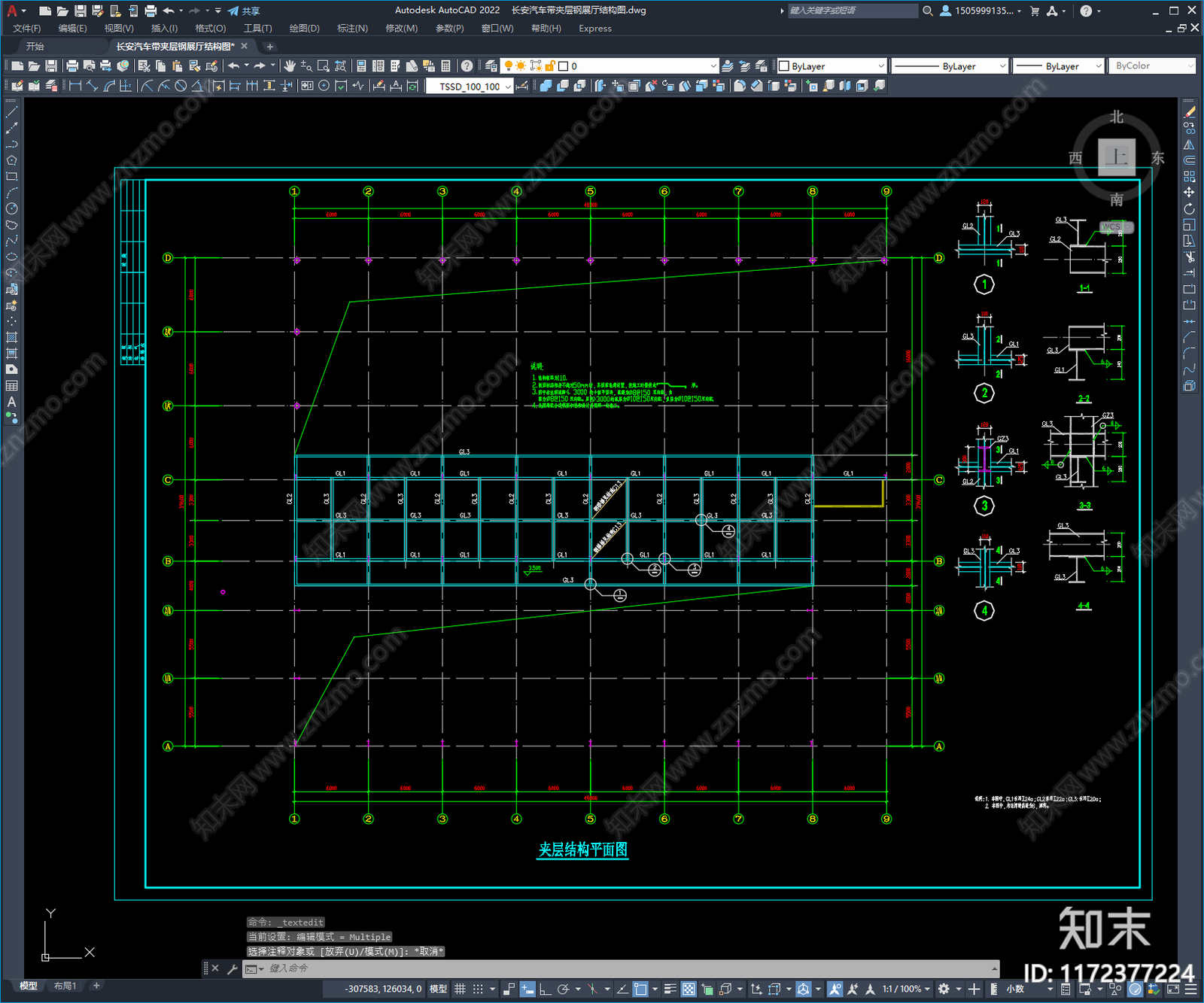The image size is (1204, 1003).
Task: Select the Line tool in left draw toolbar
Action: (11, 112)
